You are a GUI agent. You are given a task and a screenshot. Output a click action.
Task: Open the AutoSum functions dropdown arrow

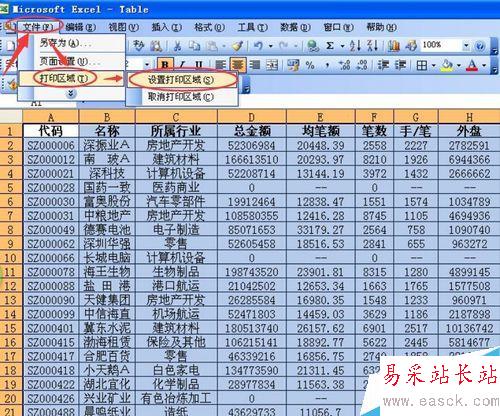pyautogui.click(x=342, y=46)
